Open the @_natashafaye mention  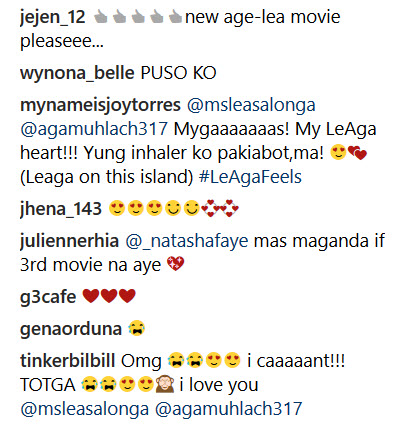[187, 241]
